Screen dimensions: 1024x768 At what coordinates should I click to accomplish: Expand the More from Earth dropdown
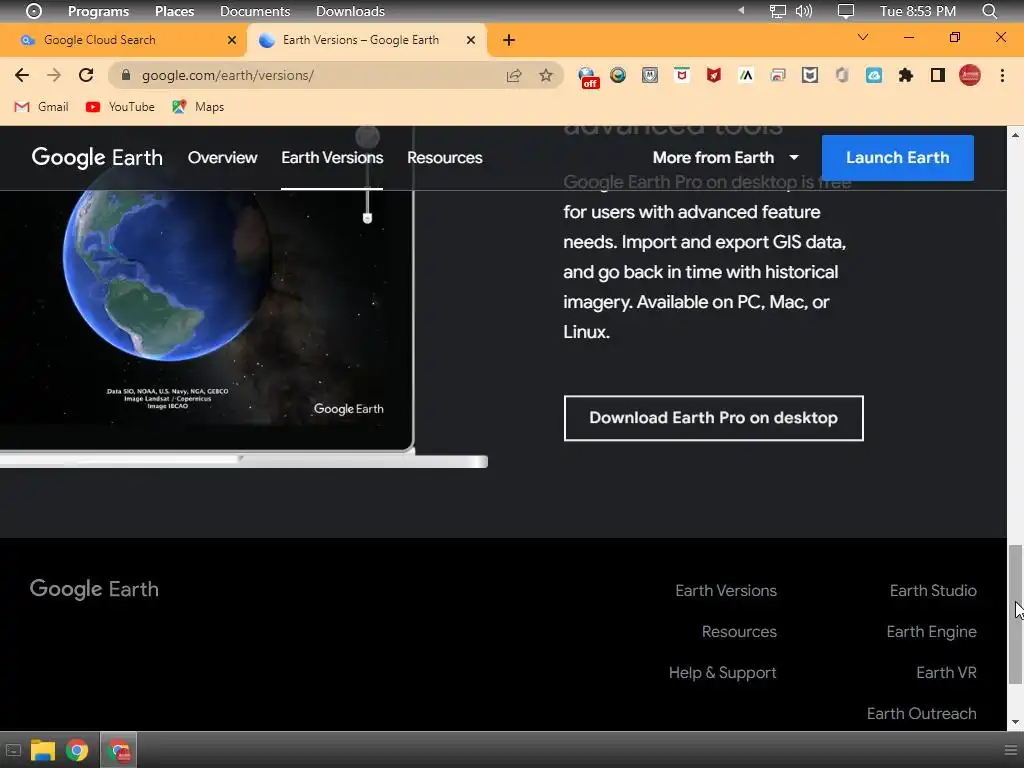(726, 157)
